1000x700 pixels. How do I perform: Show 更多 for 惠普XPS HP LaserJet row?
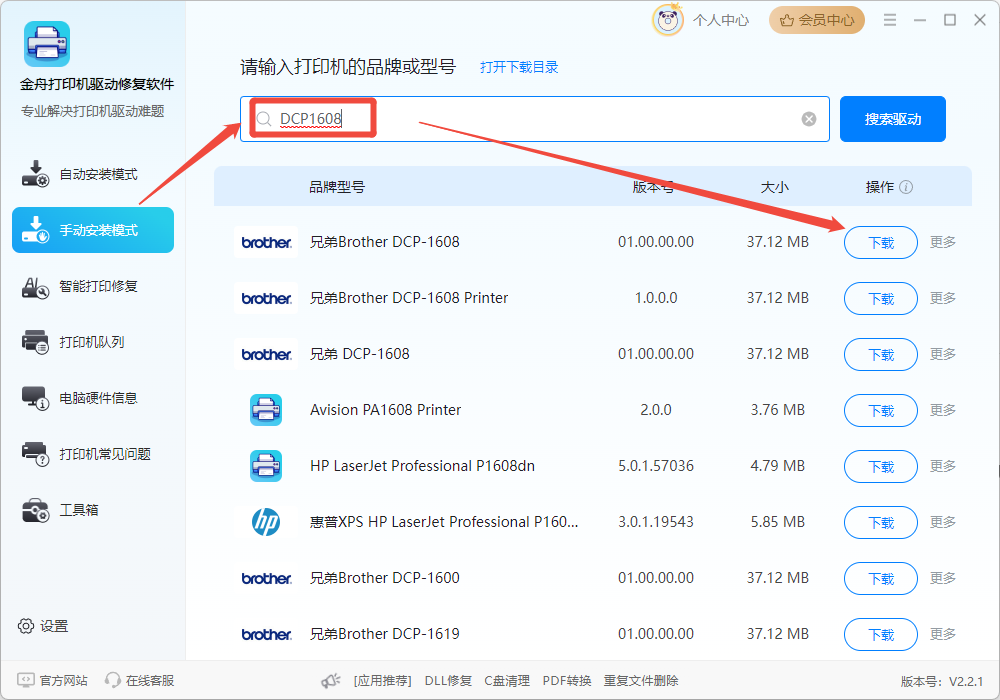943,522
